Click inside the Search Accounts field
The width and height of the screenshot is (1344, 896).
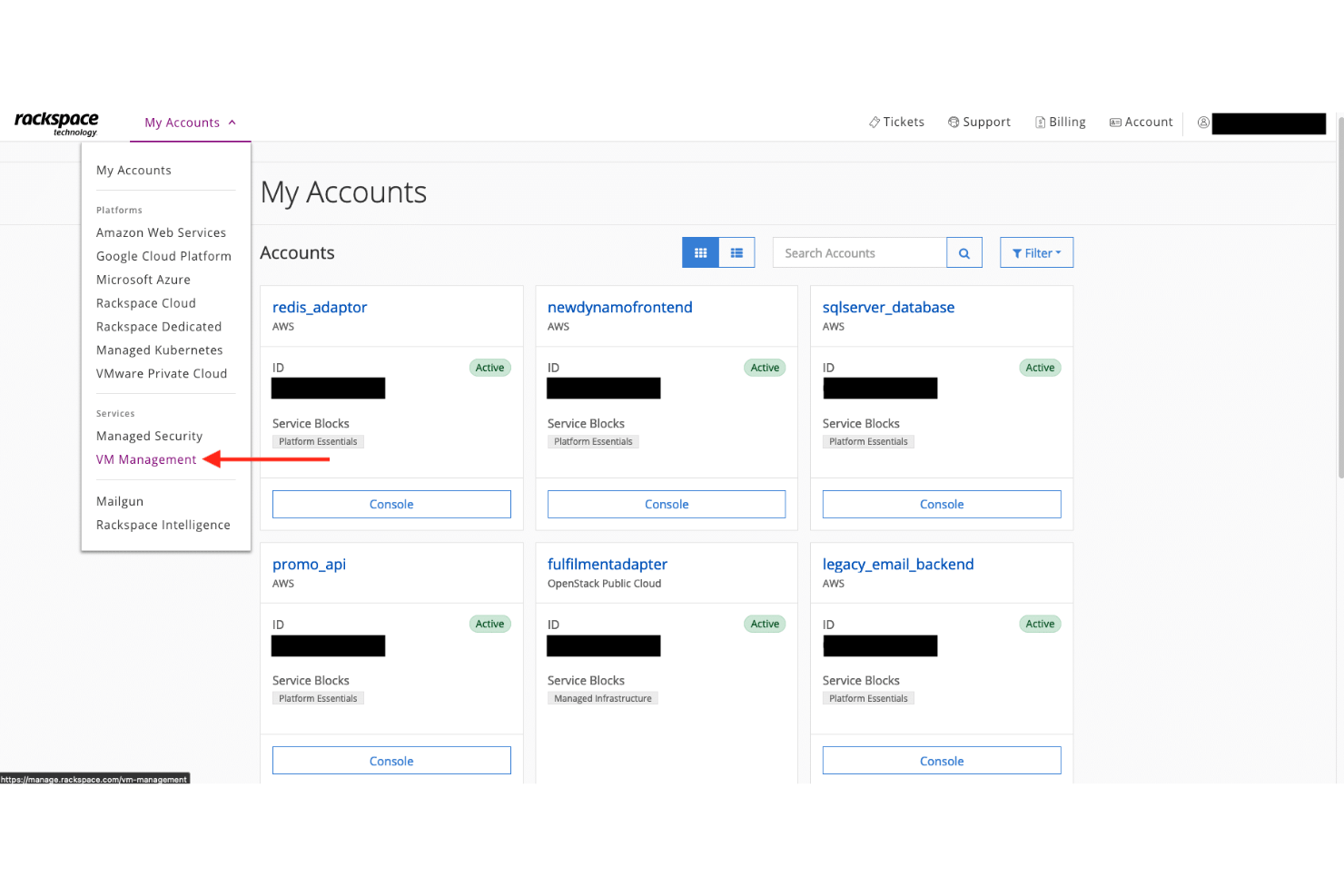pyautogui.click(x=858, y=252)
